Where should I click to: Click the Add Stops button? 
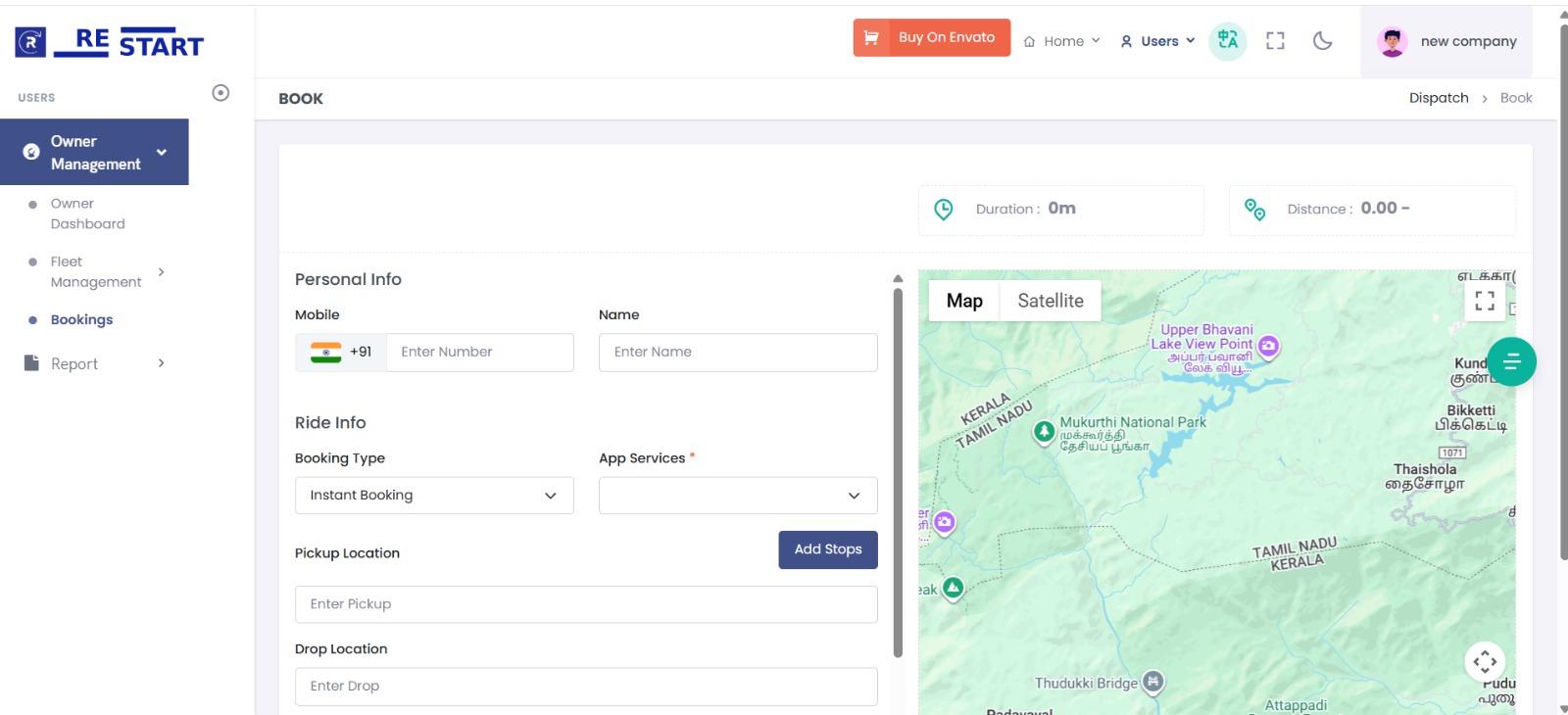828,549
